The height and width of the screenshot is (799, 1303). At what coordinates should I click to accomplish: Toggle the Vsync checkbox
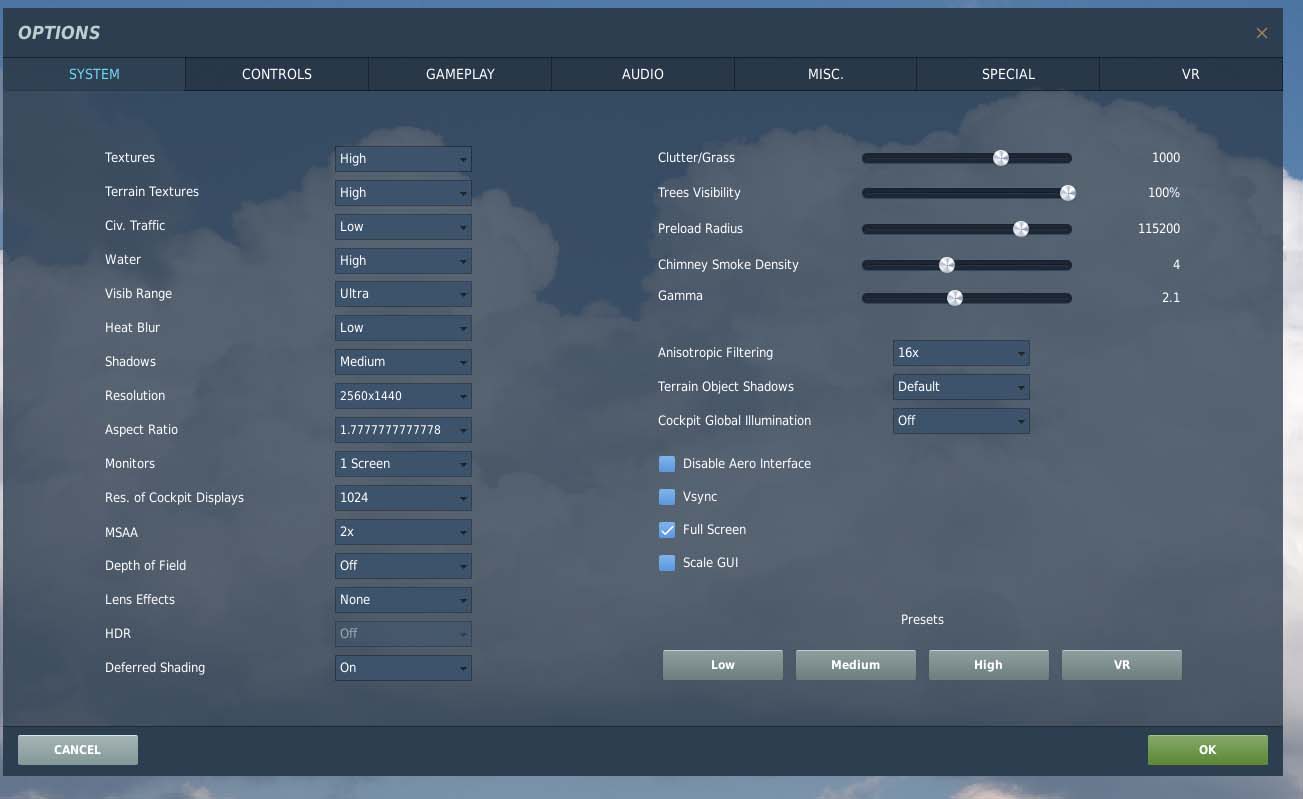[667, 497]
